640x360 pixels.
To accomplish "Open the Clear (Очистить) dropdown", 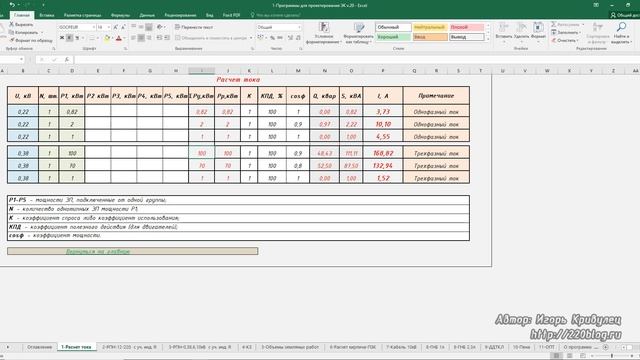I will 565,40.
